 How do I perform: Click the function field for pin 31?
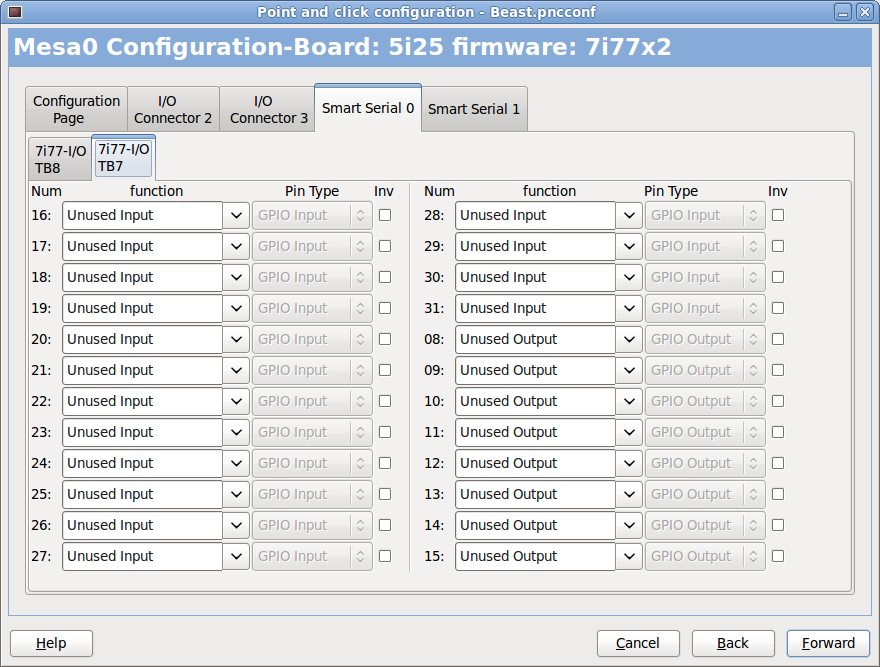535,308
